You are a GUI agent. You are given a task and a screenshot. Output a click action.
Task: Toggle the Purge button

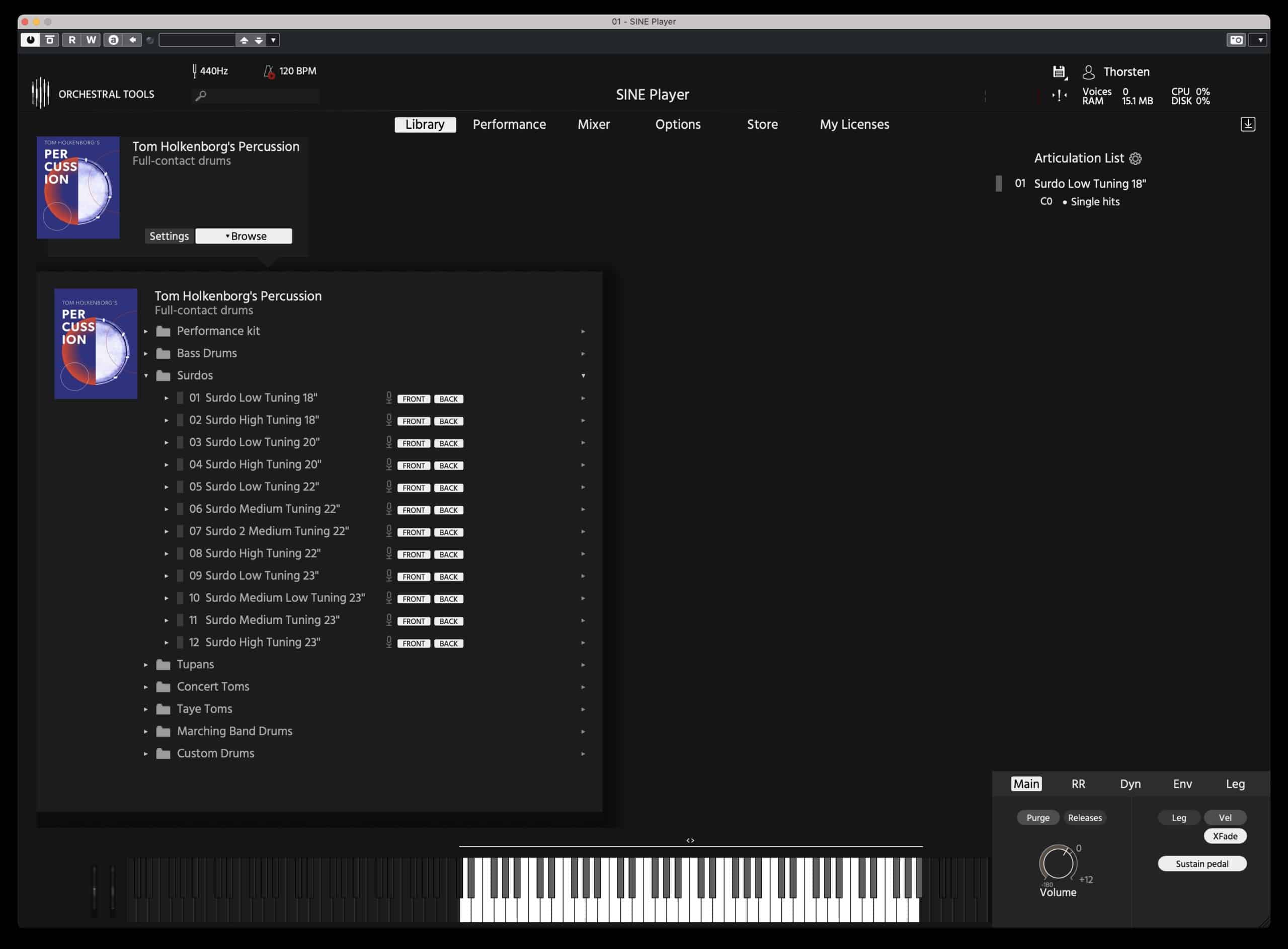(x=1037, y=818)
